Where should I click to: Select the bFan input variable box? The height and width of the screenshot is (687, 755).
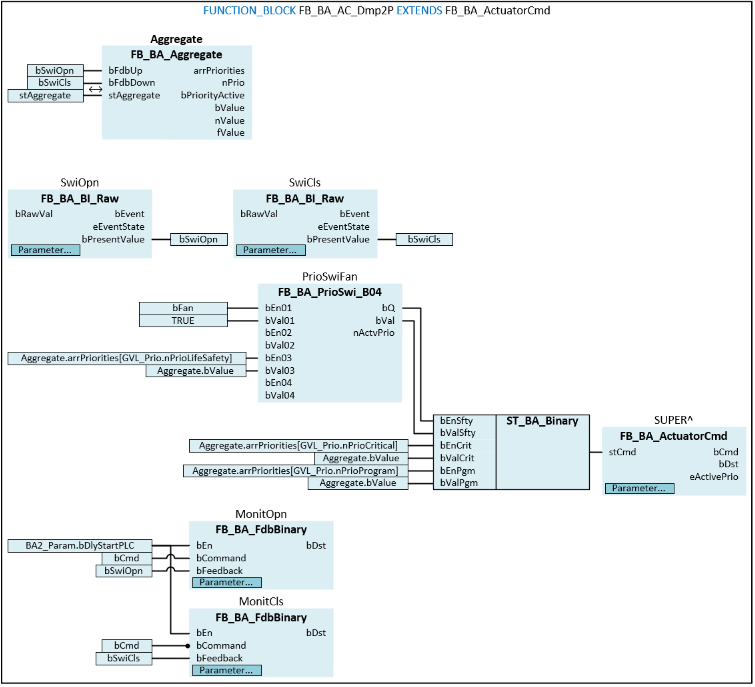[182, 308]
